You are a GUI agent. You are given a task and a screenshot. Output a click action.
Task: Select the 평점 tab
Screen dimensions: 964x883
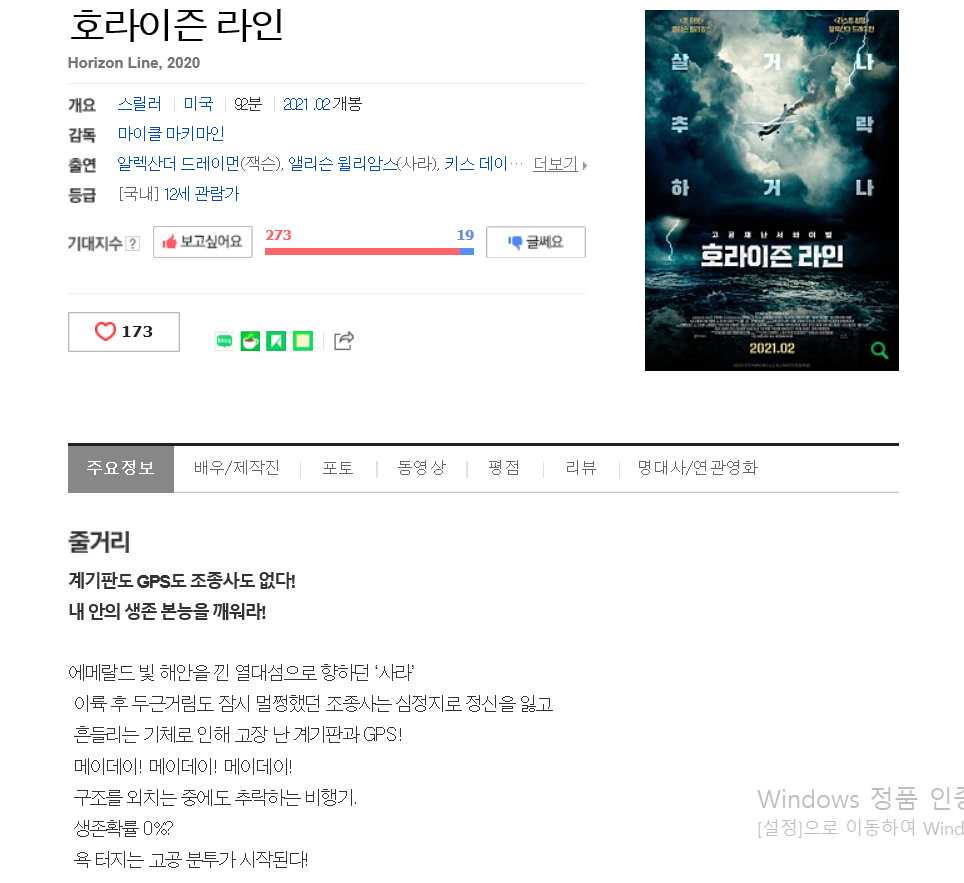tap(504, 468)
